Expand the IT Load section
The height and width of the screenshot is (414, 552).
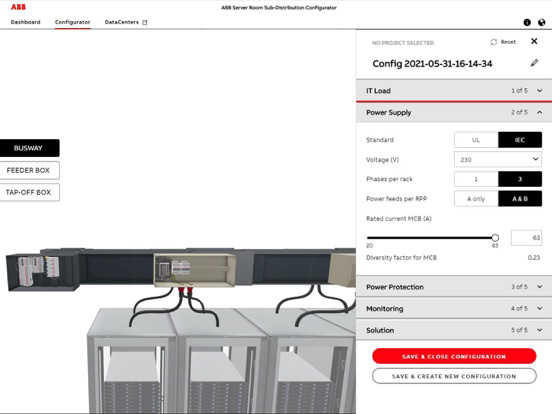pyautogui.click(x=454, y=90)
